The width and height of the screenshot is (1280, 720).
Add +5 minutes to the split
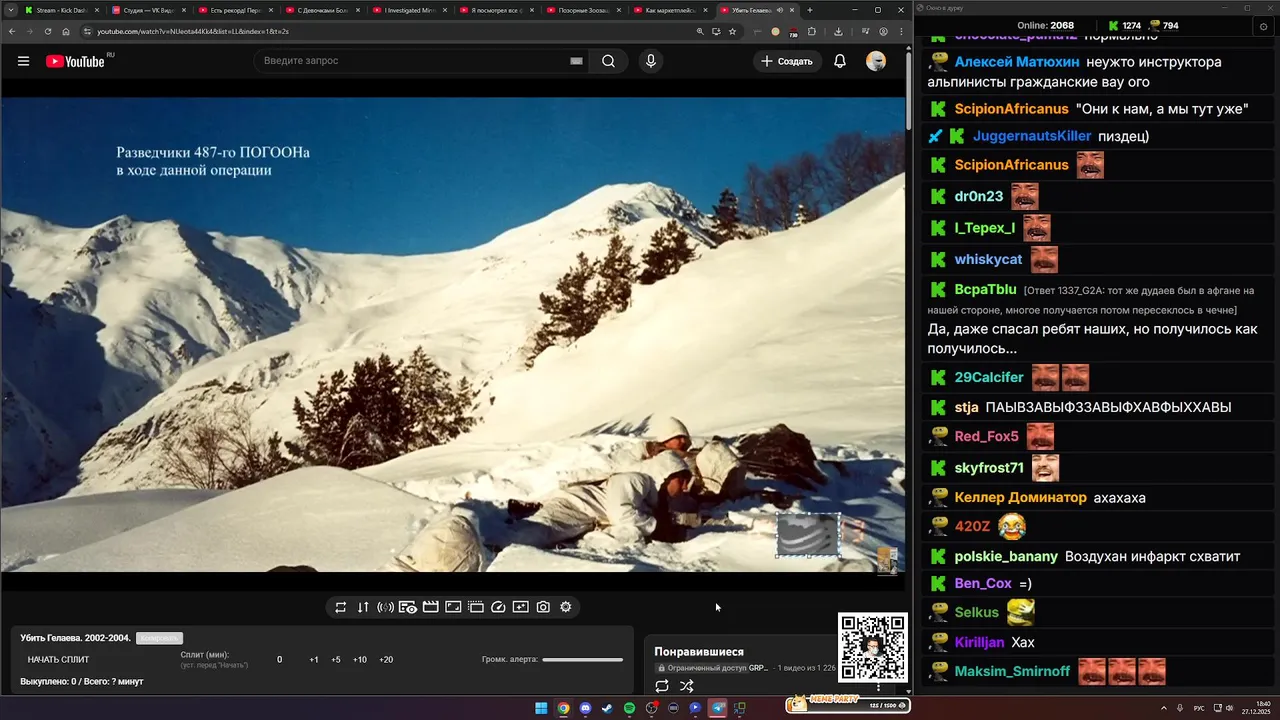tap(336, 660)
